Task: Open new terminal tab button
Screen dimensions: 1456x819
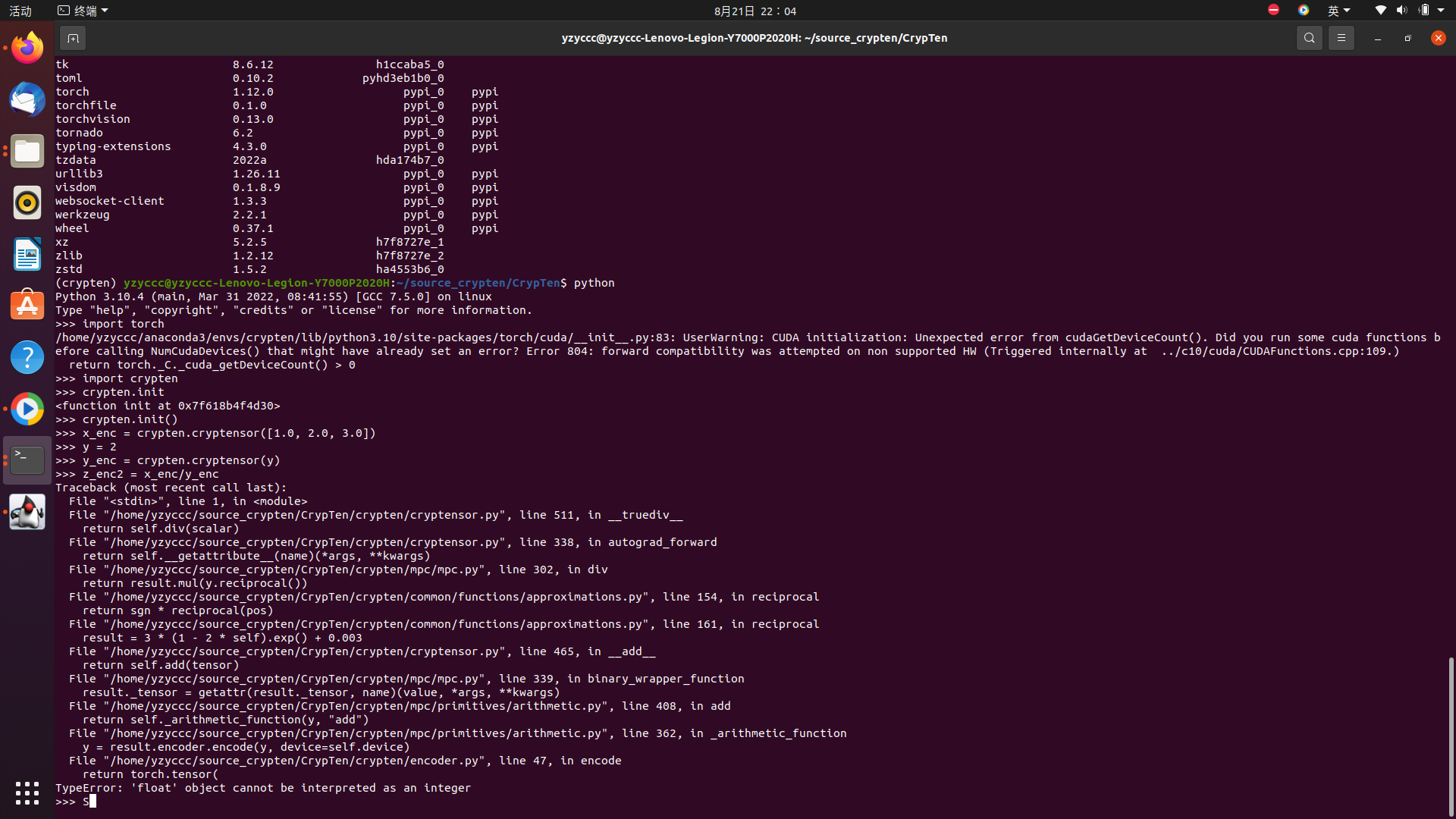Action: coord(73,38)
